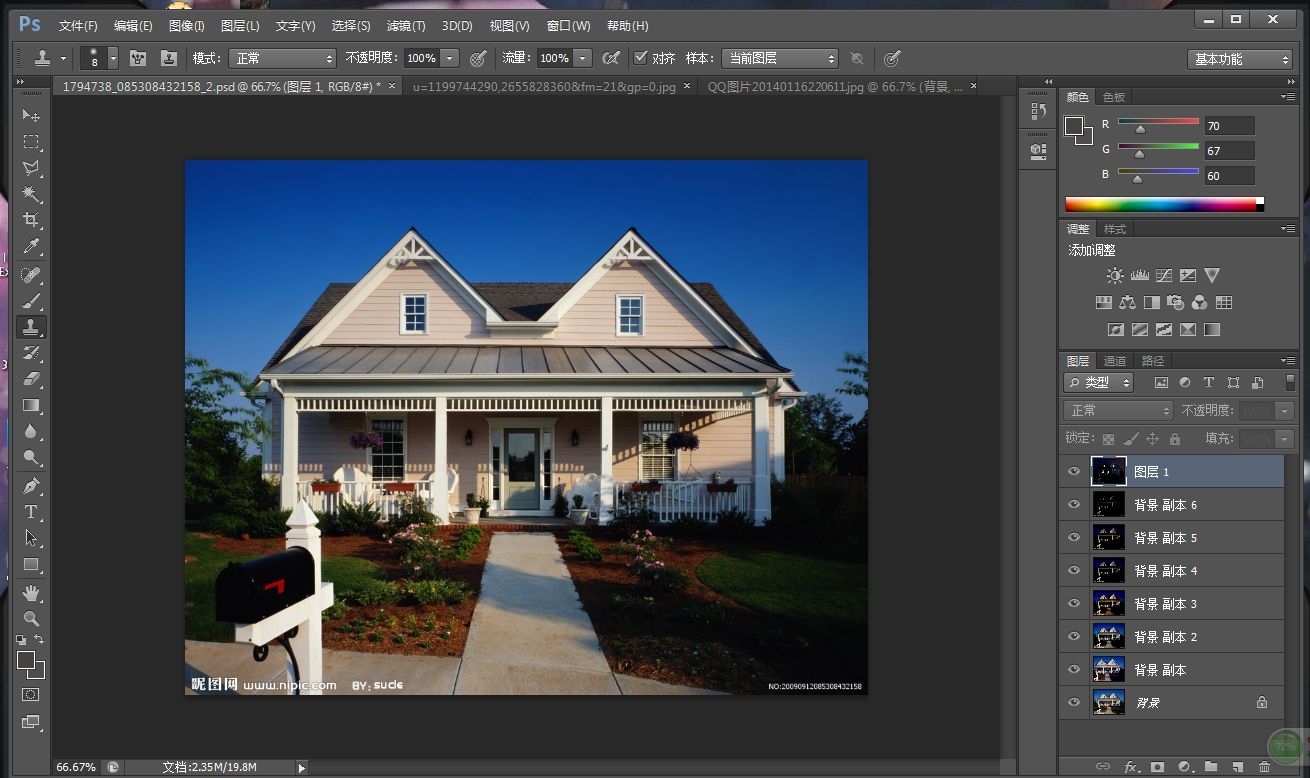Select the Horizontal Type tool
1310x778 pixels.
[31, 512]
